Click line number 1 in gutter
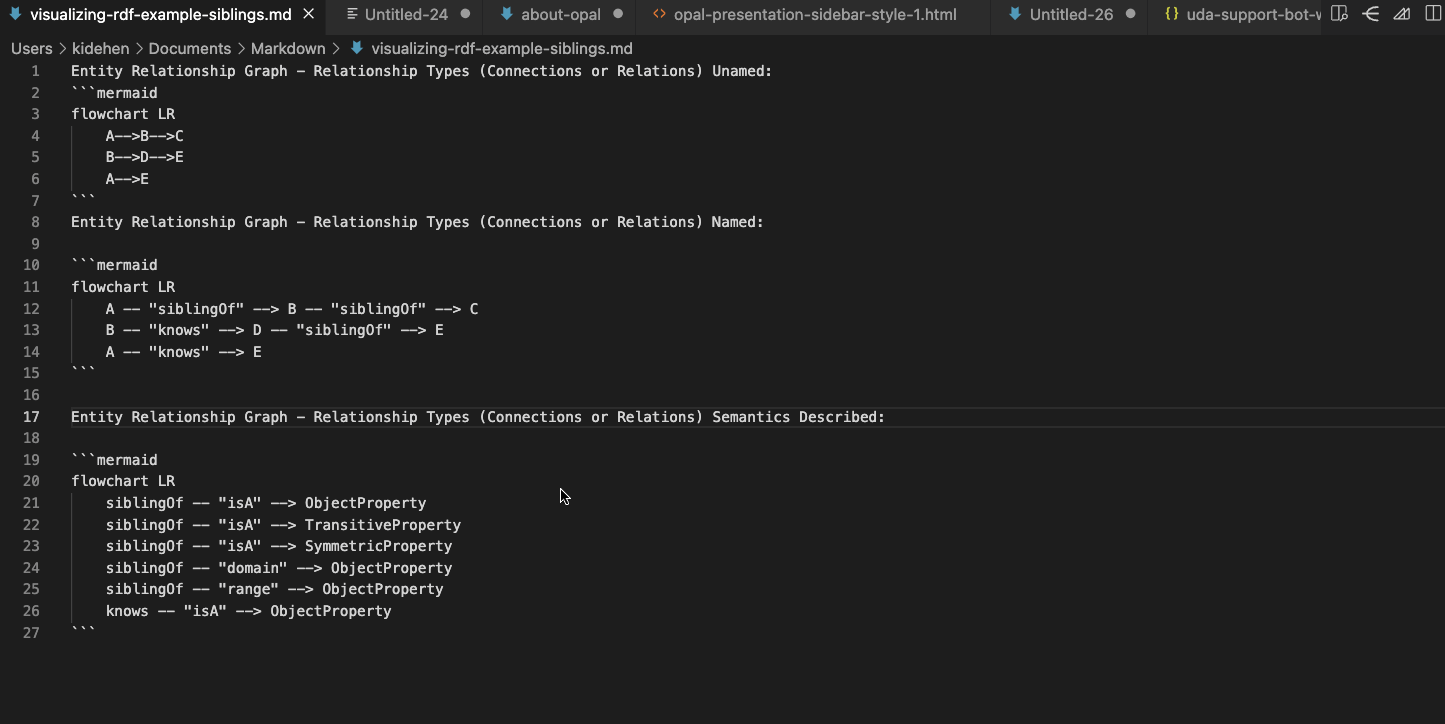The height and width of the screenshot is (724, 1445). tap(36, 71)
